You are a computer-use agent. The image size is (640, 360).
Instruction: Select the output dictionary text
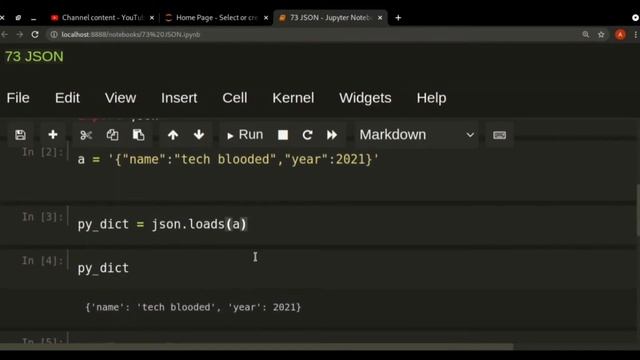point(193,307)
